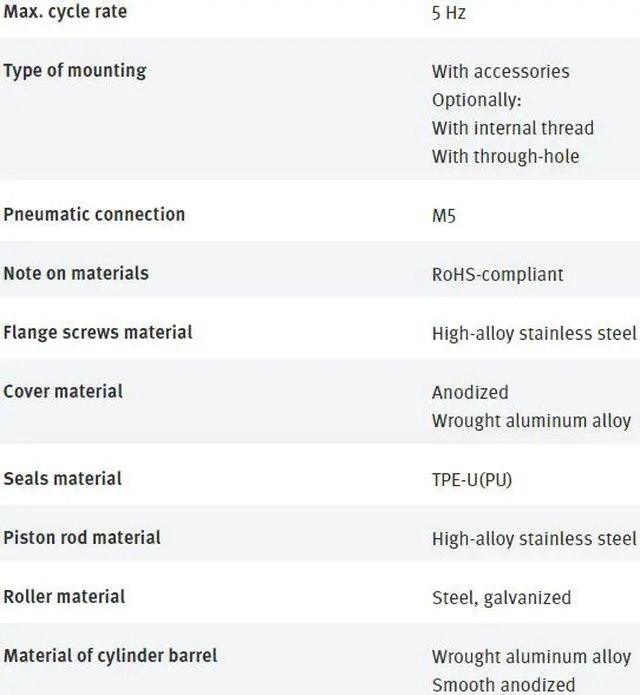
Task: Select the 5 Hz value text
Action: (449, 13)
